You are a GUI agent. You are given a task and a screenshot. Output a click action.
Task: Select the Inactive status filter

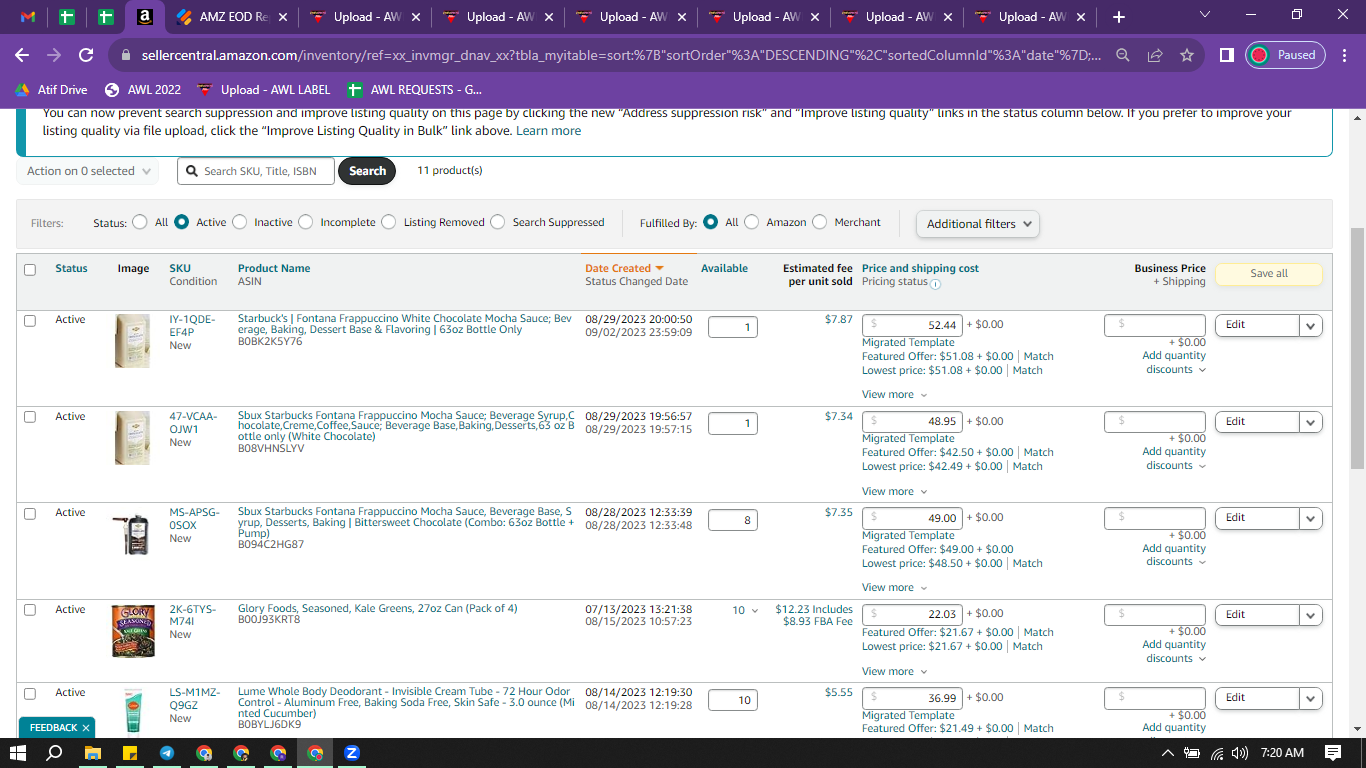(239, 223)
